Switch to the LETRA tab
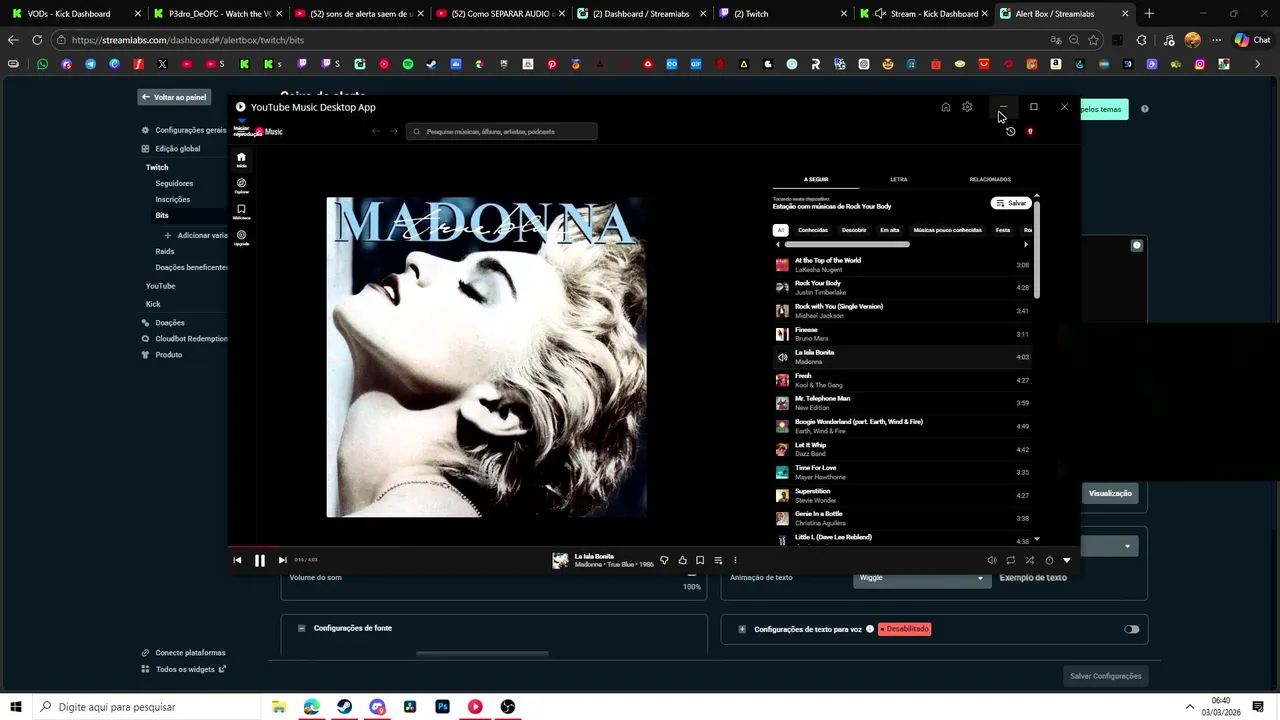This screenshot has width=1280, height=720. tap(899, 179)
